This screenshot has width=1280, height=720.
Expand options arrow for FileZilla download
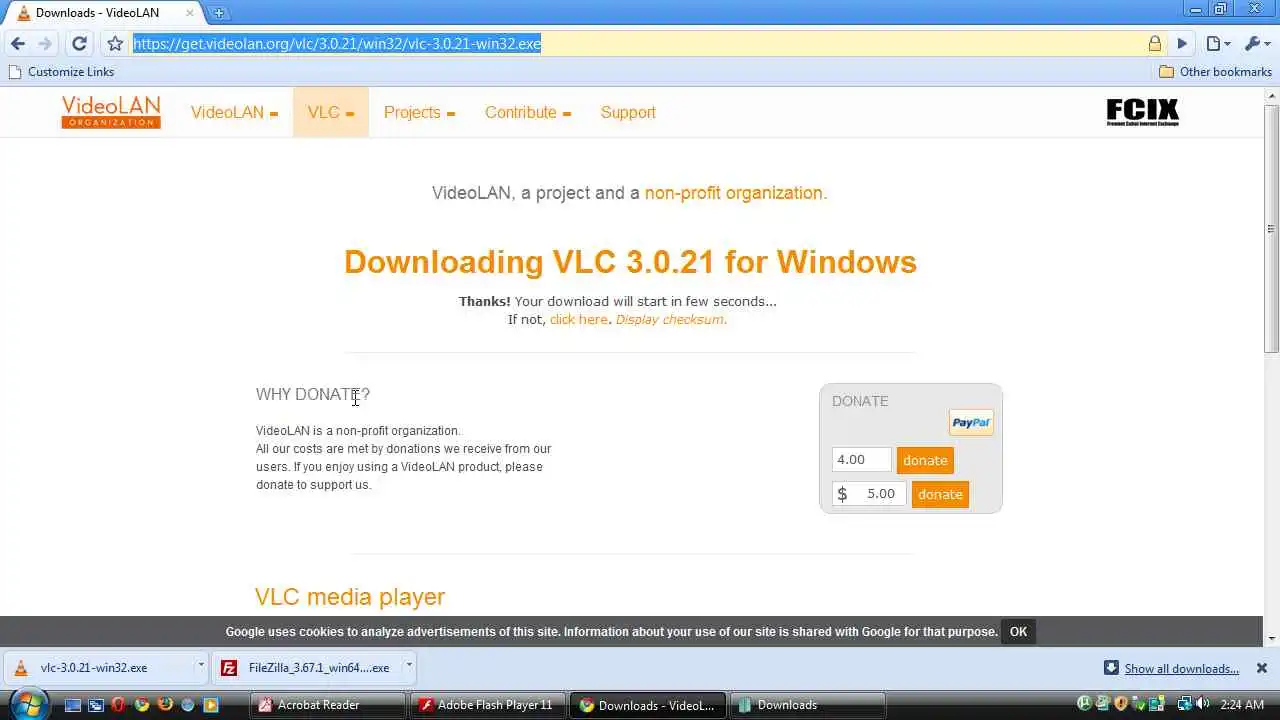[x=408, y=665]
